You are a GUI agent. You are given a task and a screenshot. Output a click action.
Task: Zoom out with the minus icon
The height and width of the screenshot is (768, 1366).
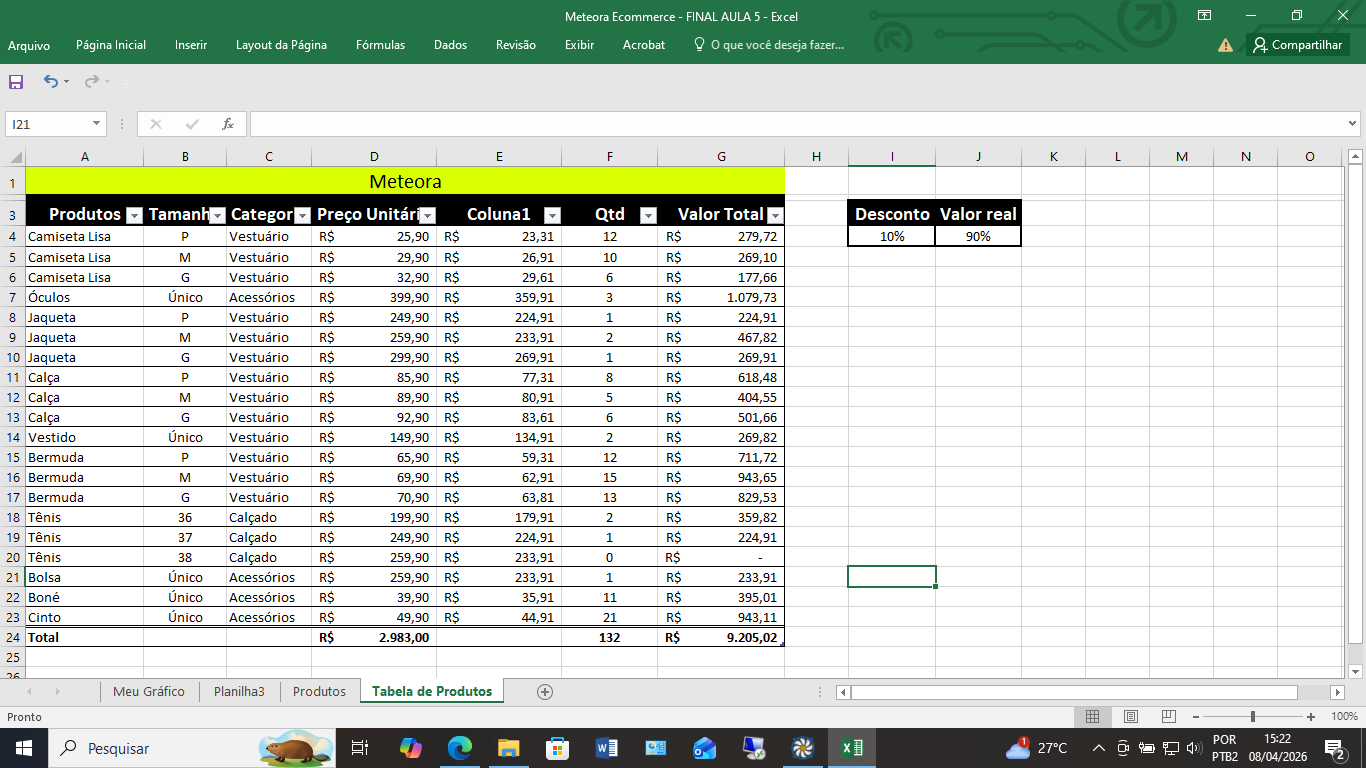tap(1195, 717)
